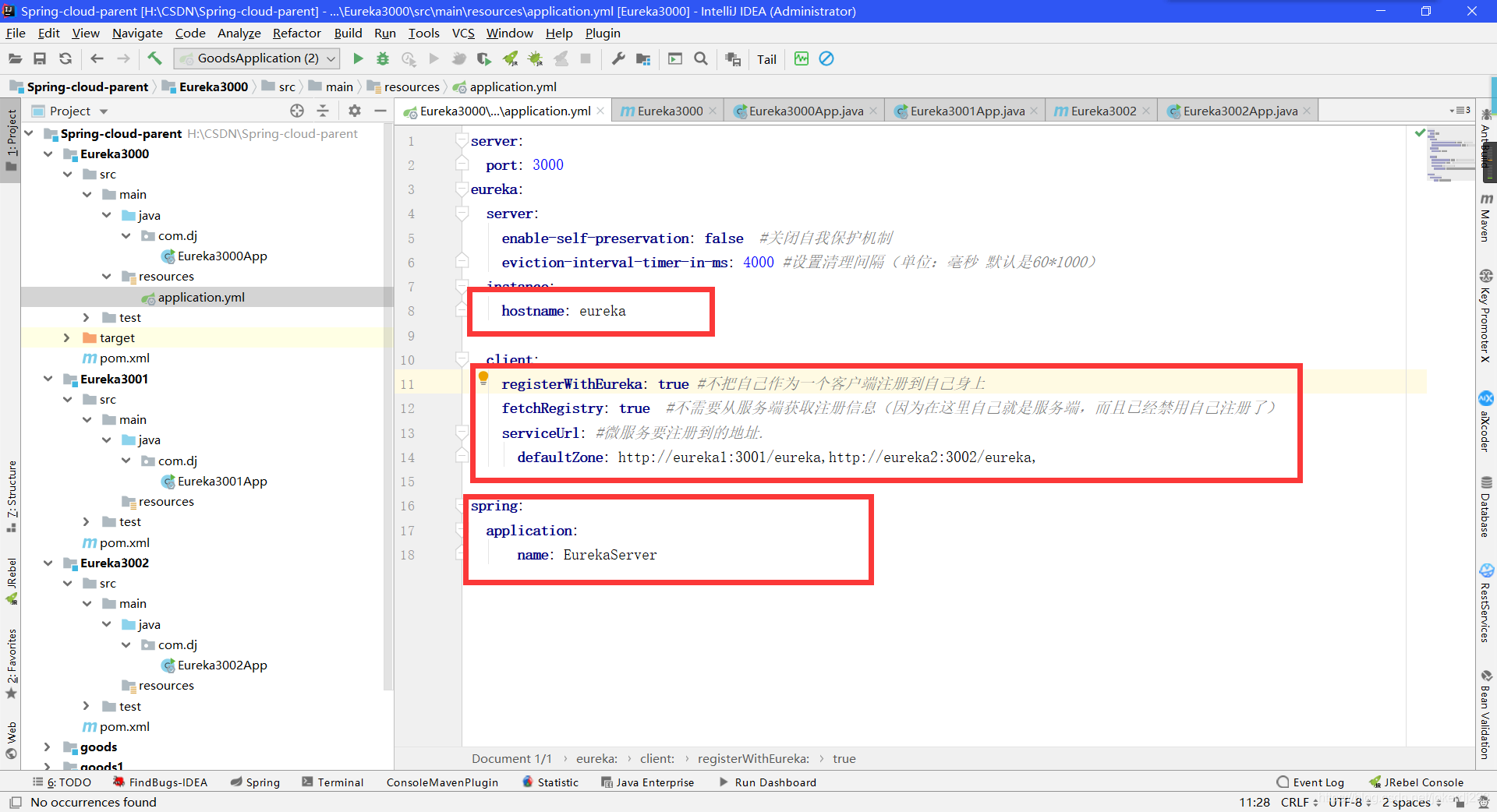1497x812 pixels.
Task: Open the Refactor menu
Action: tap(296, 33)
